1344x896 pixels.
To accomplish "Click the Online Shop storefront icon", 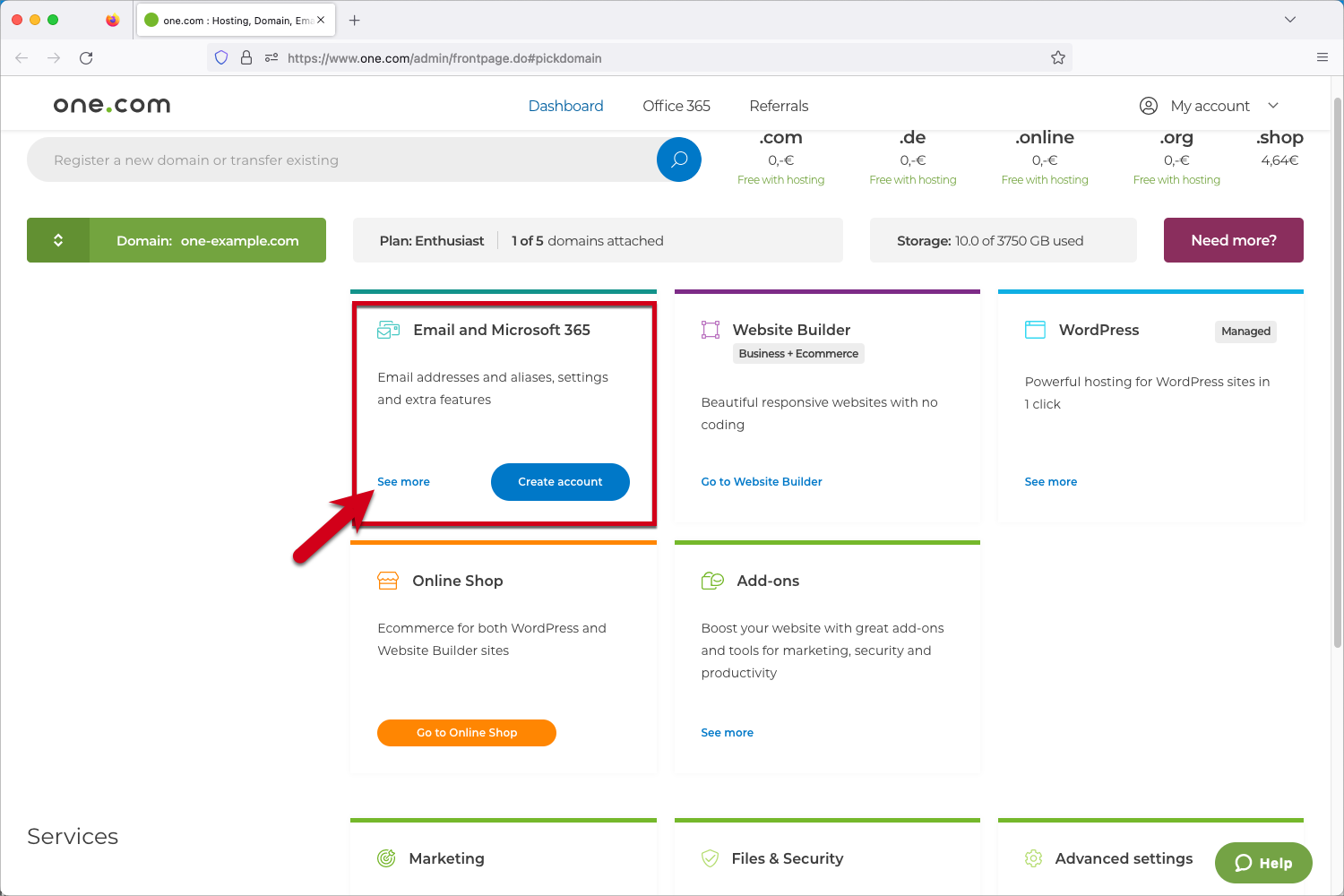I will [x=388, y=581].
